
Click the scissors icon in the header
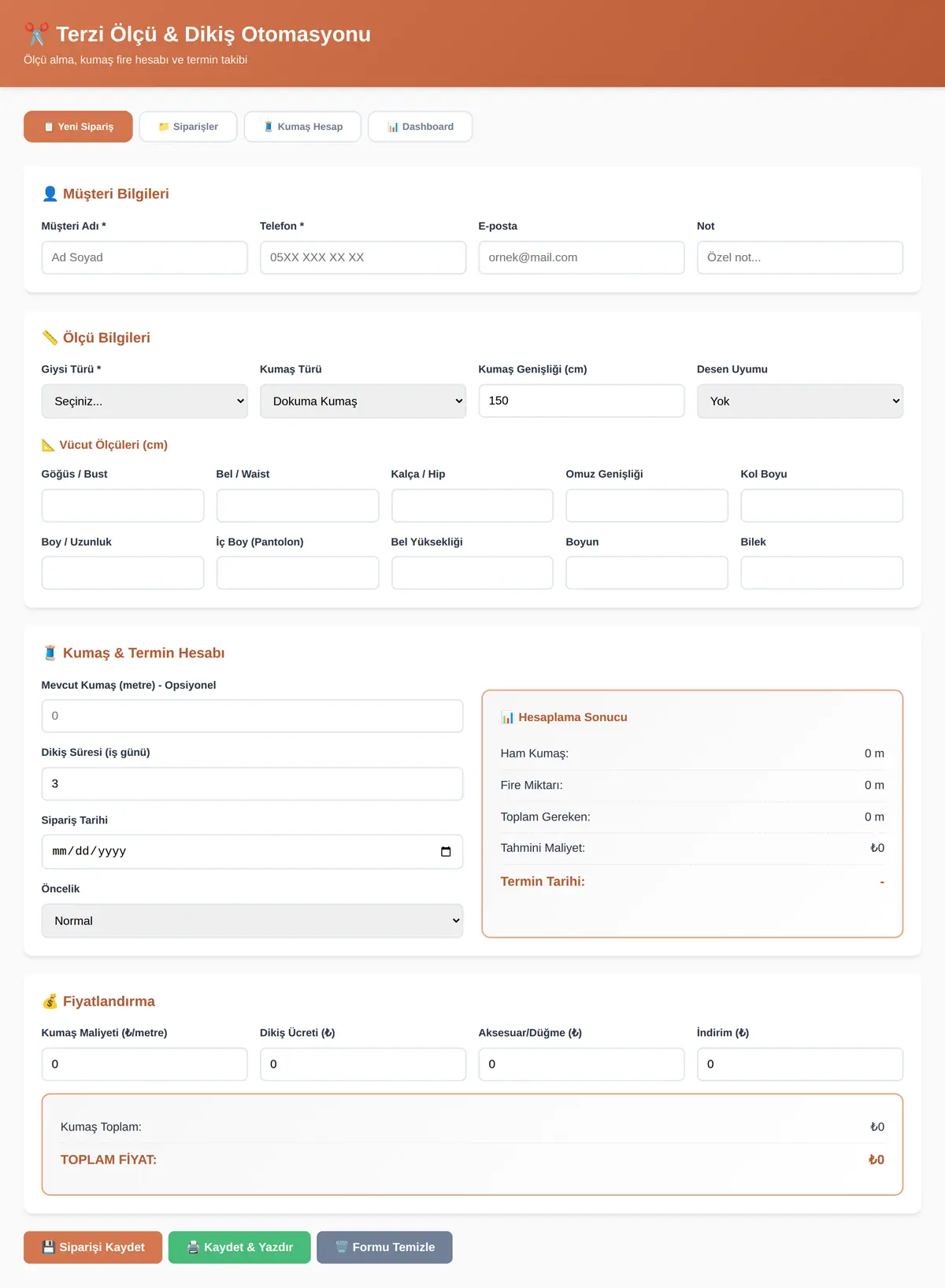tap(36, 34)
